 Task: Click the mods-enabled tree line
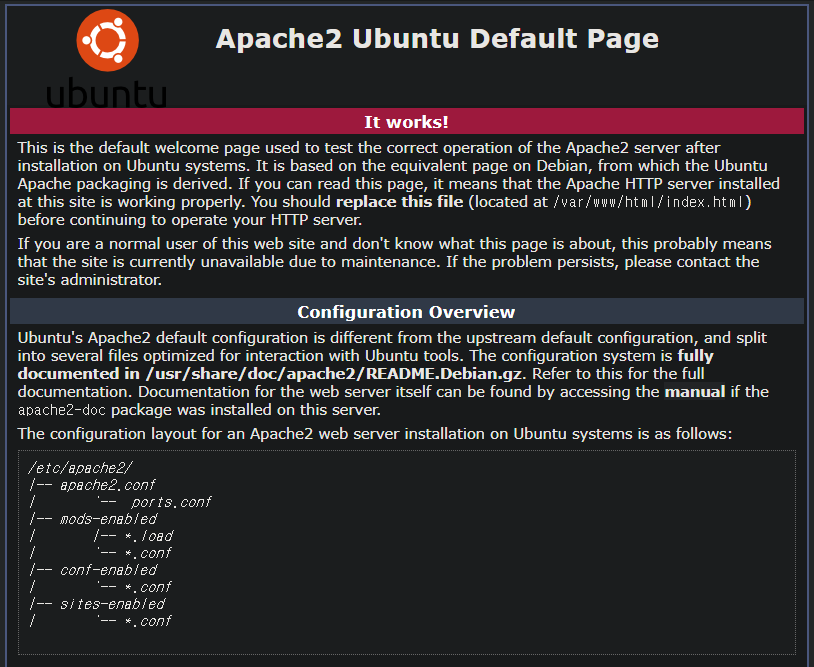click(x=93, y=519)
